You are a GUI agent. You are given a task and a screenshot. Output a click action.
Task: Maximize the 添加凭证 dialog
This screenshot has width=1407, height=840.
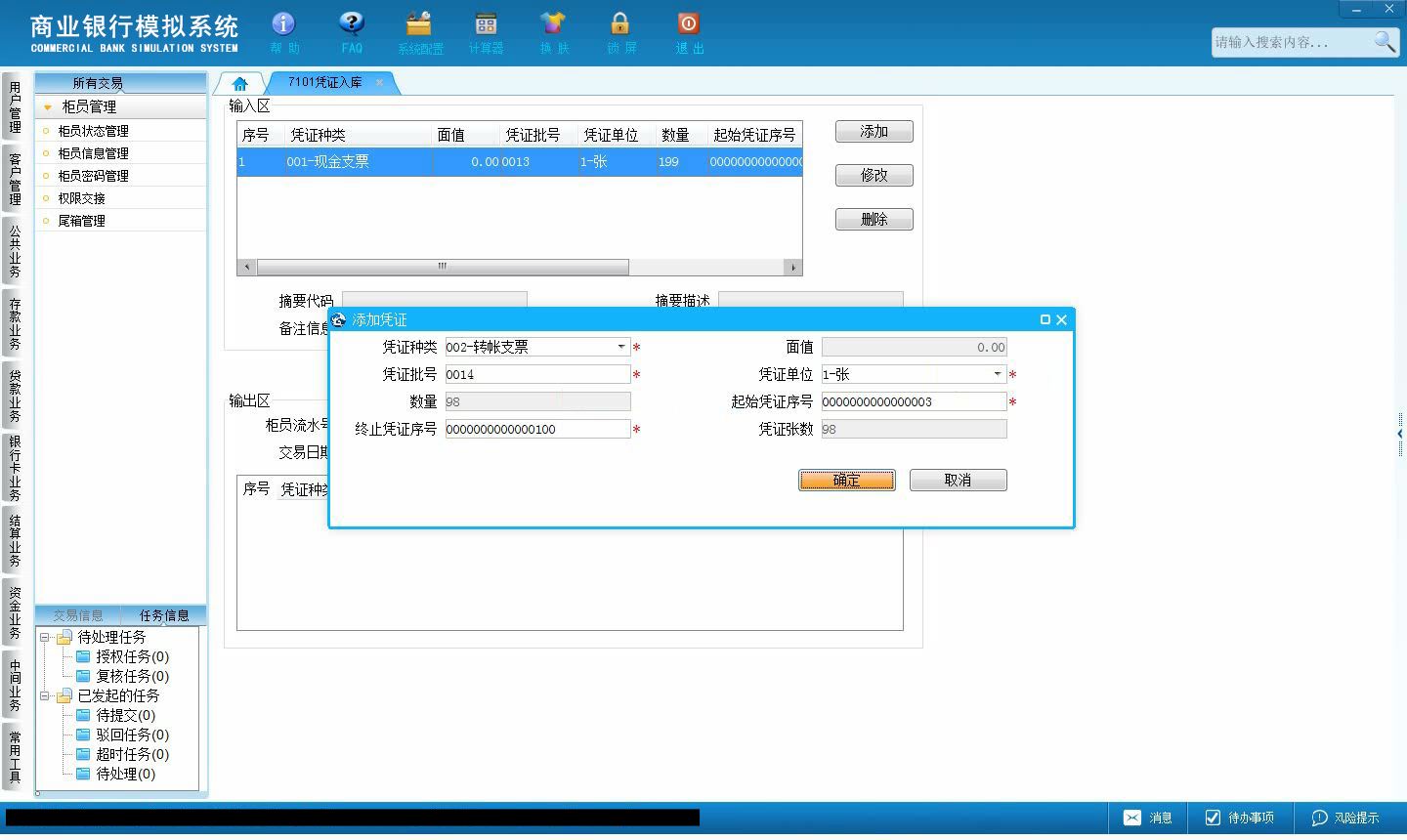(x=1045, y=319)
